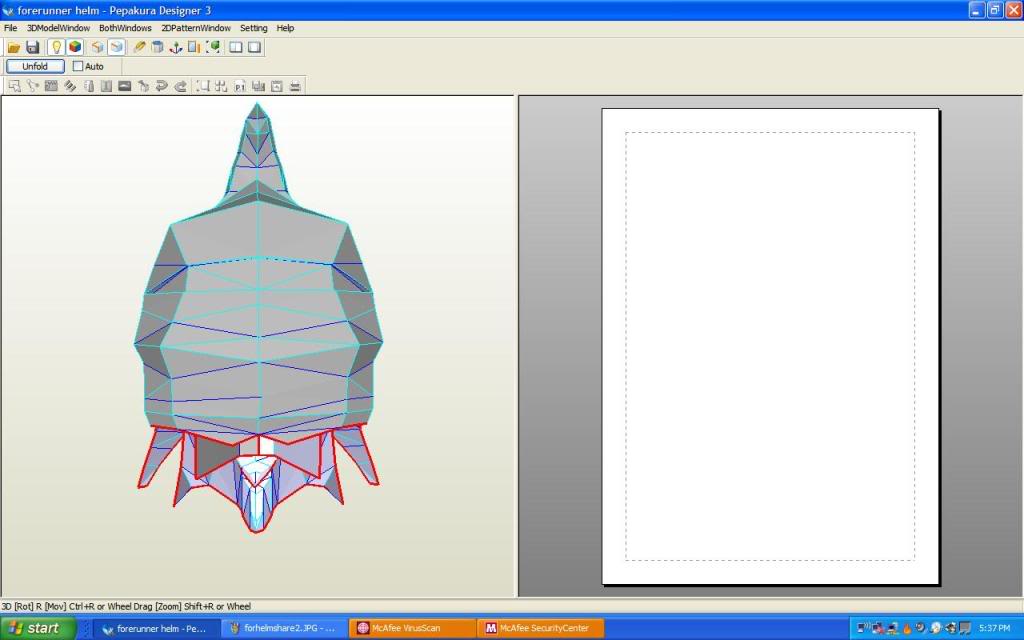Click the Unfold button

[x=35, y=66]
